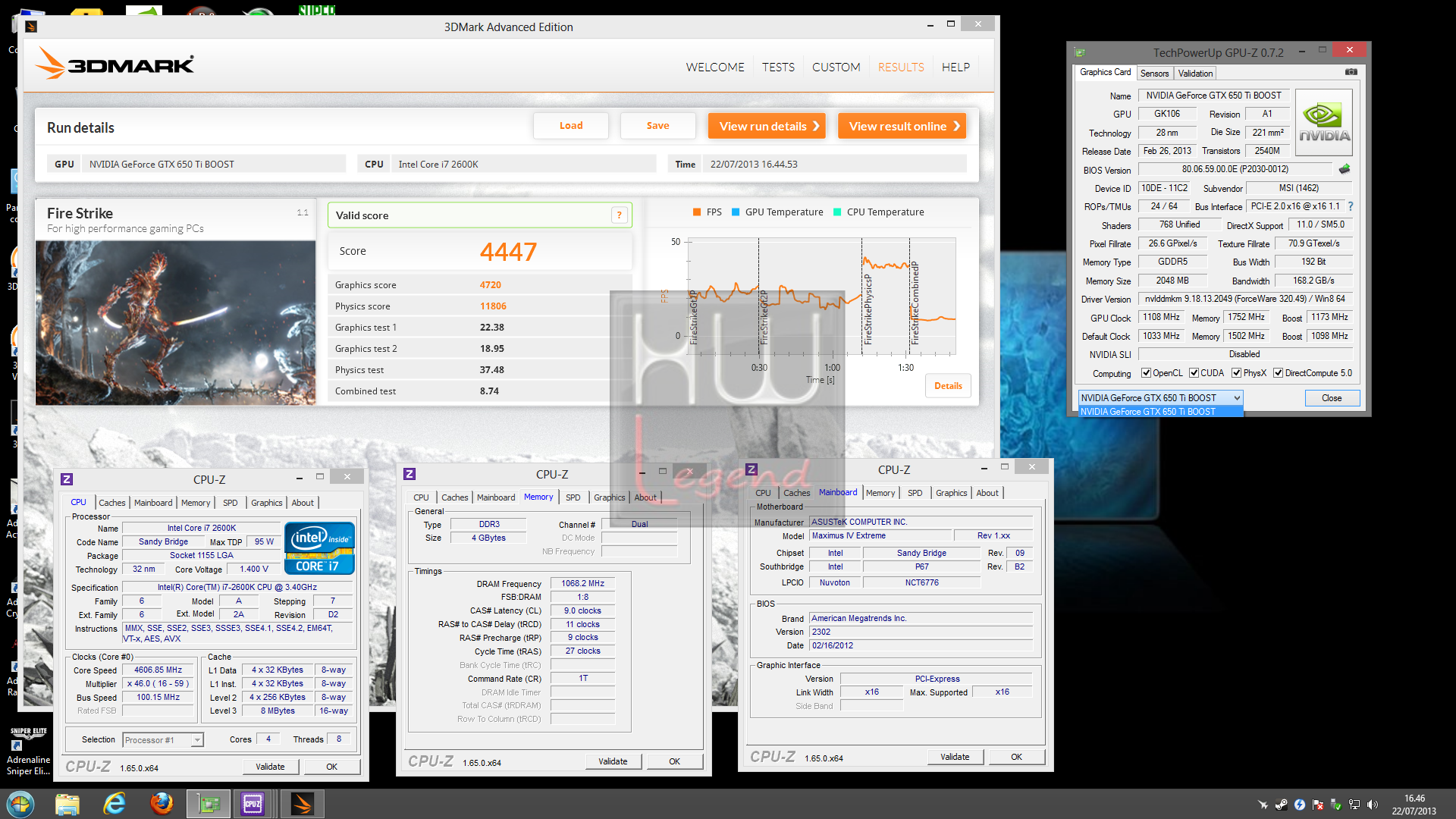Click the CPU-Z title icon in Memory window
1456x819 pixels.
409,474
